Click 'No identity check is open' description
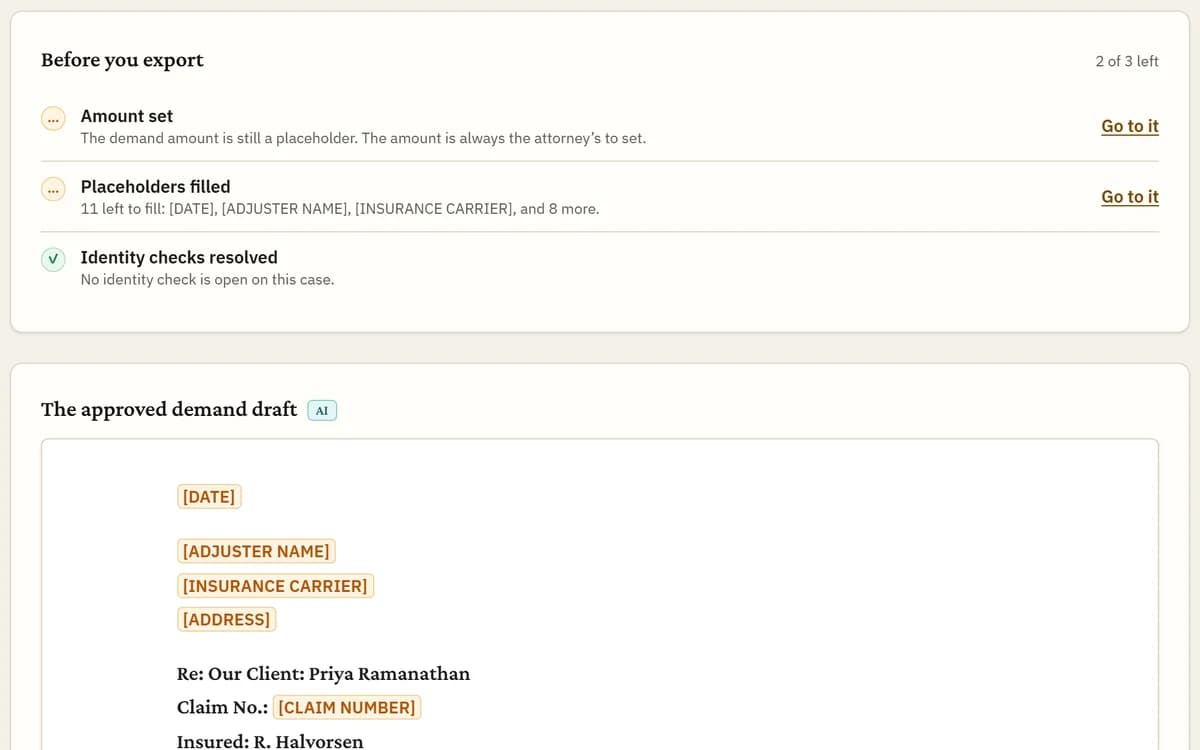Screen dimensions: 1200x750 [x=208, y=280]
